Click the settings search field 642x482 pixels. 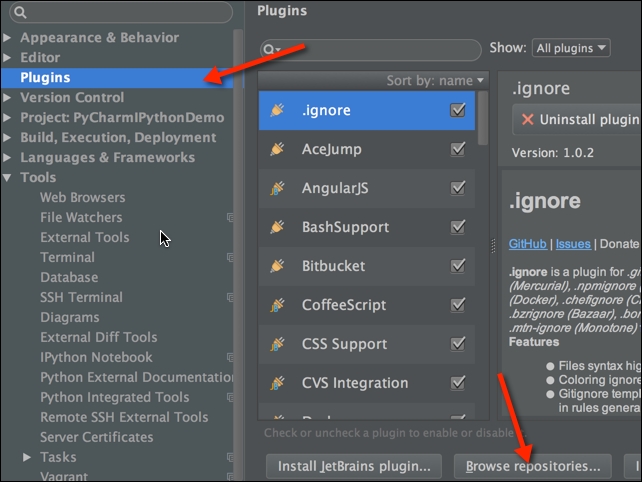click(x=121, y=12)
